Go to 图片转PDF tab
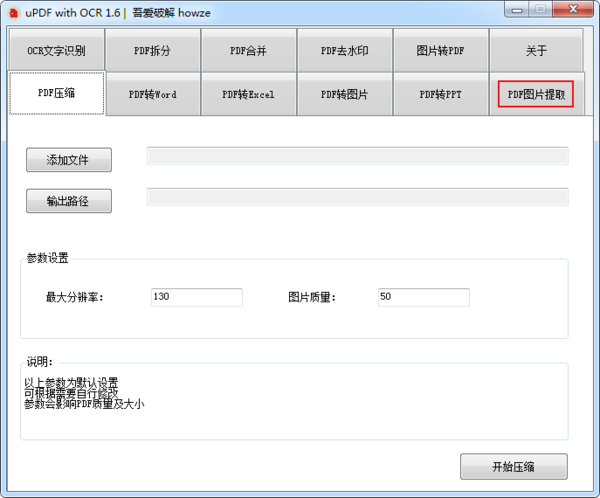Image resolution: width=600 pixels, height=498 pixels. (440, 50)
